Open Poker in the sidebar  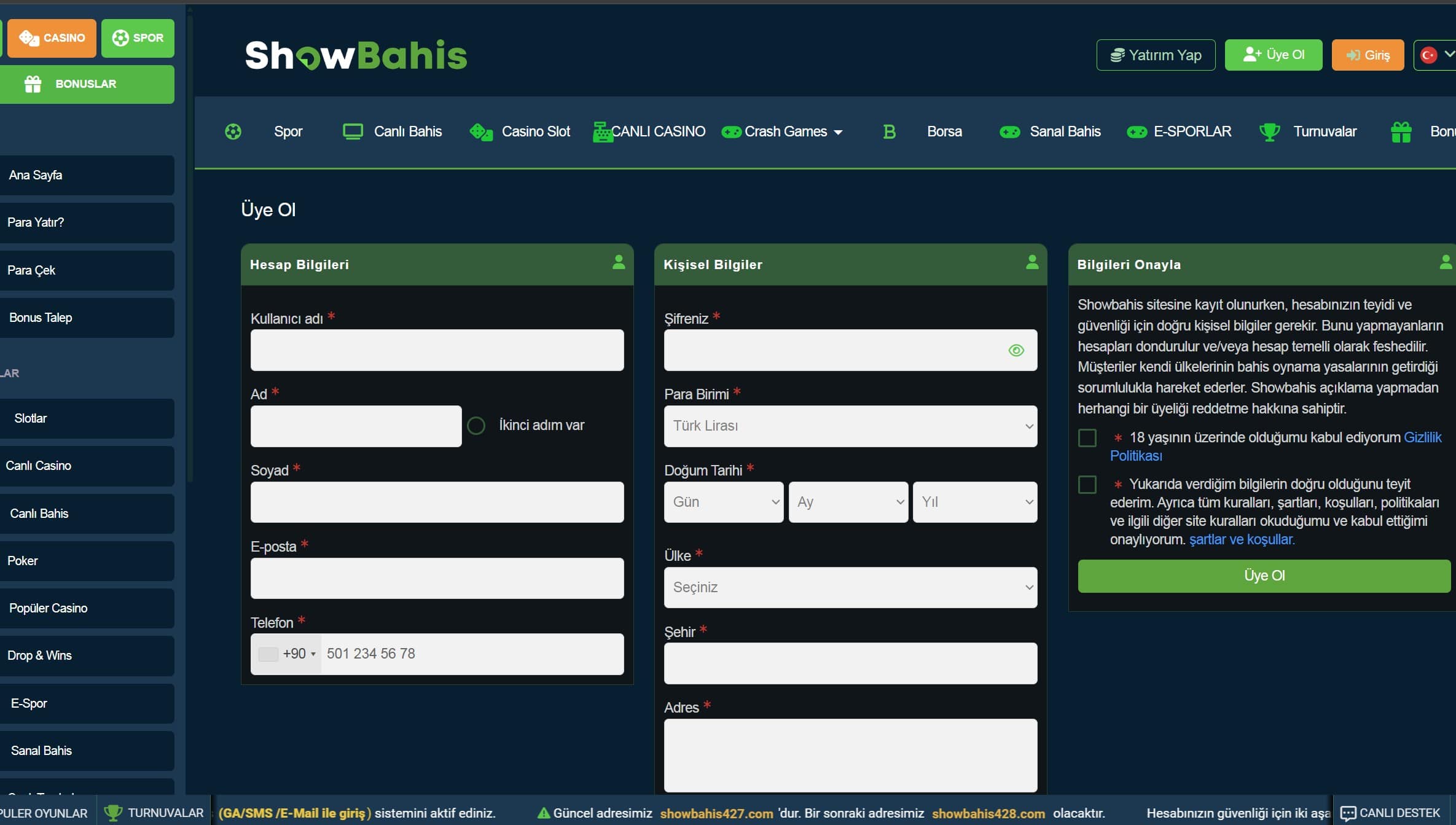(87, 561)
